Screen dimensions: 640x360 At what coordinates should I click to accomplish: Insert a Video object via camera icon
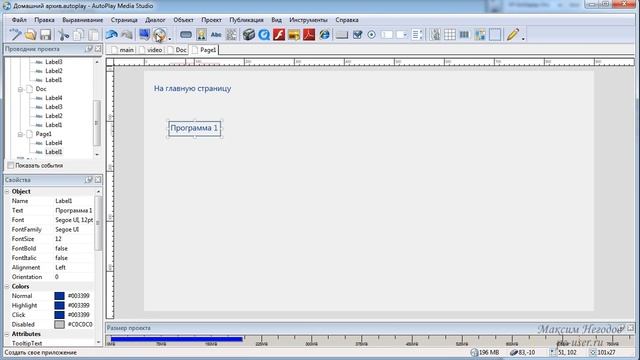249,35
